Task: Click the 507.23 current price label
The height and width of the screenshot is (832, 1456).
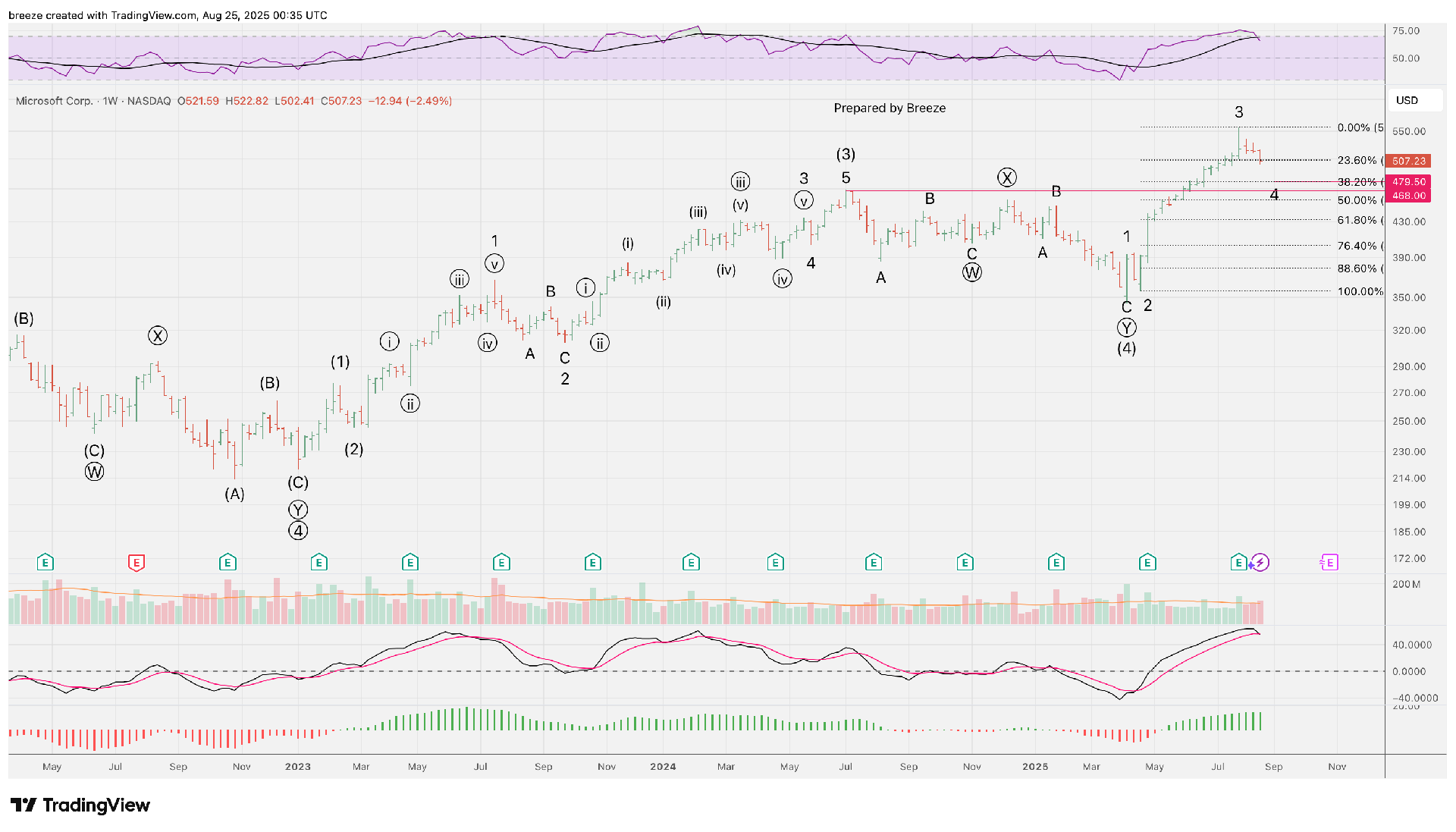Action: tap(1408, 161)
